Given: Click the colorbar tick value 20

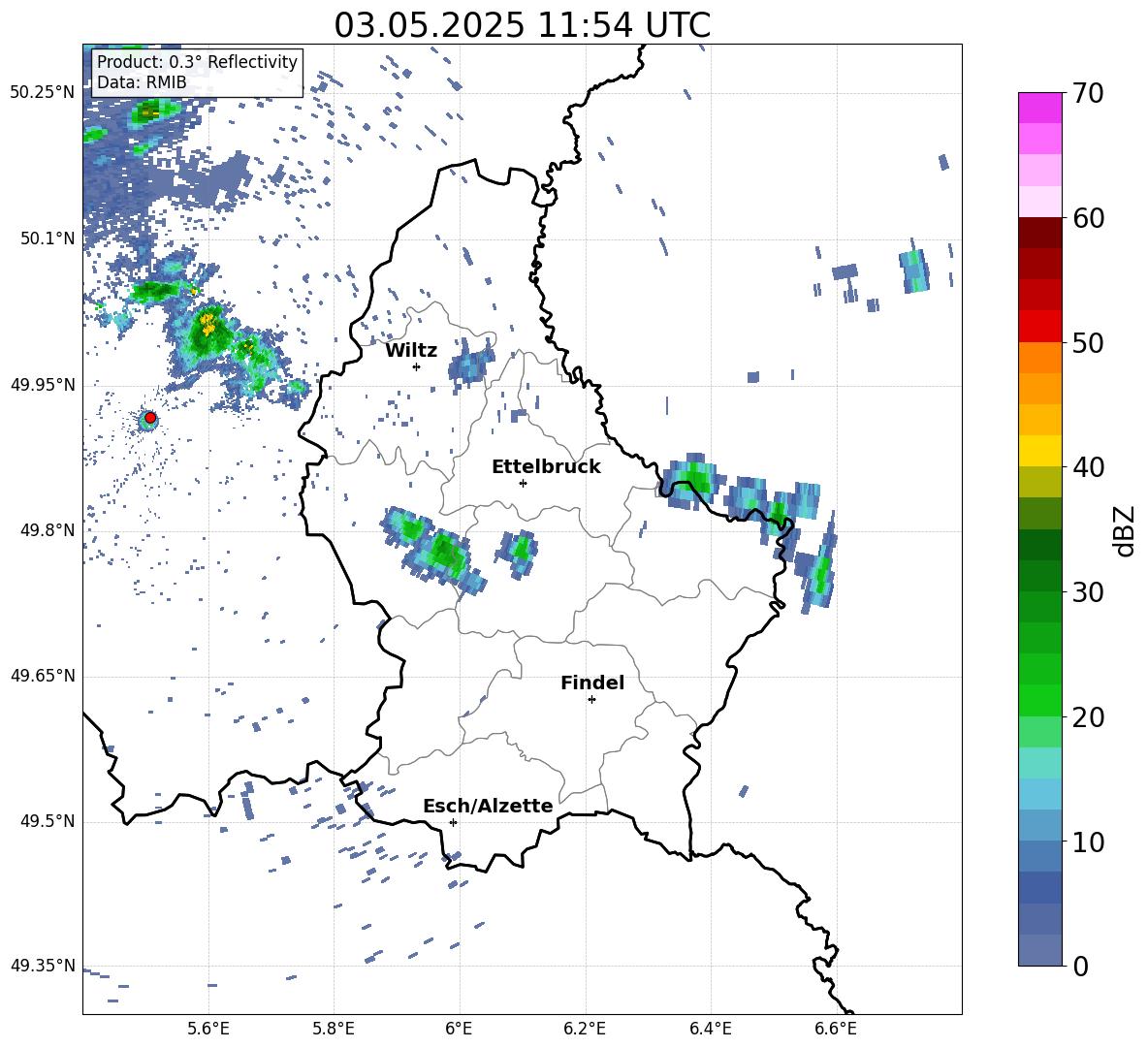Looking at the screenshot, I should pos(1088,717).
